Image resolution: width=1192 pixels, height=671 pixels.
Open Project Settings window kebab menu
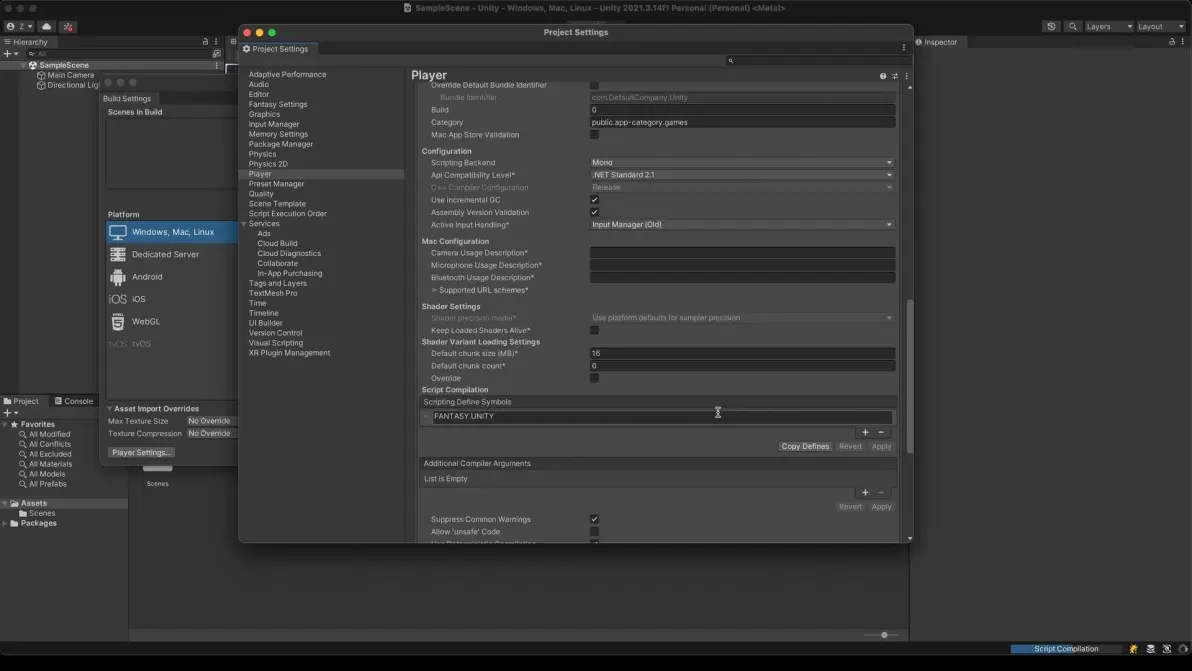[904, 48]
